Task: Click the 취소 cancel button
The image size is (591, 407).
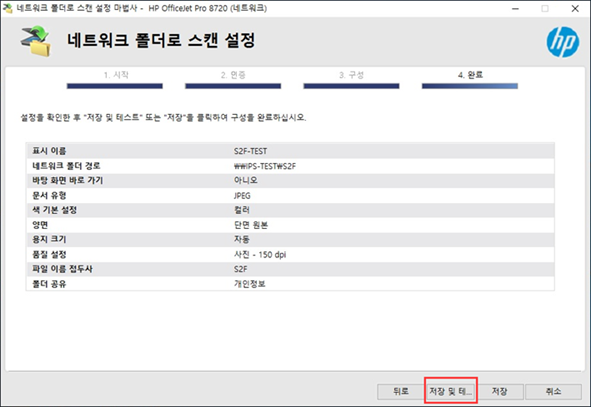Action: (x=553, y=391)
